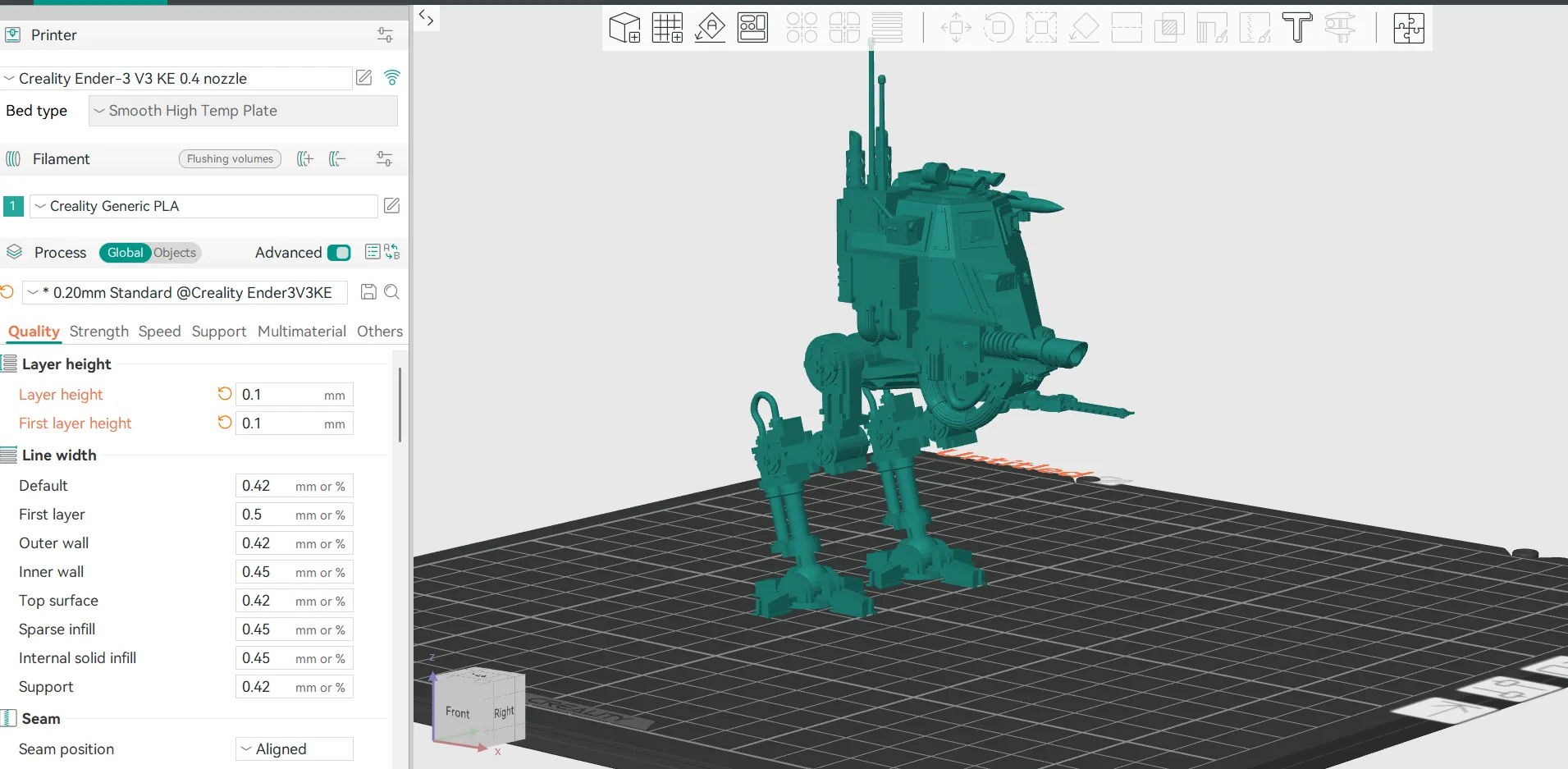This screenshot has width=1568, height=769.
Task: Open the Strength tab
Action: coord(99,332)
